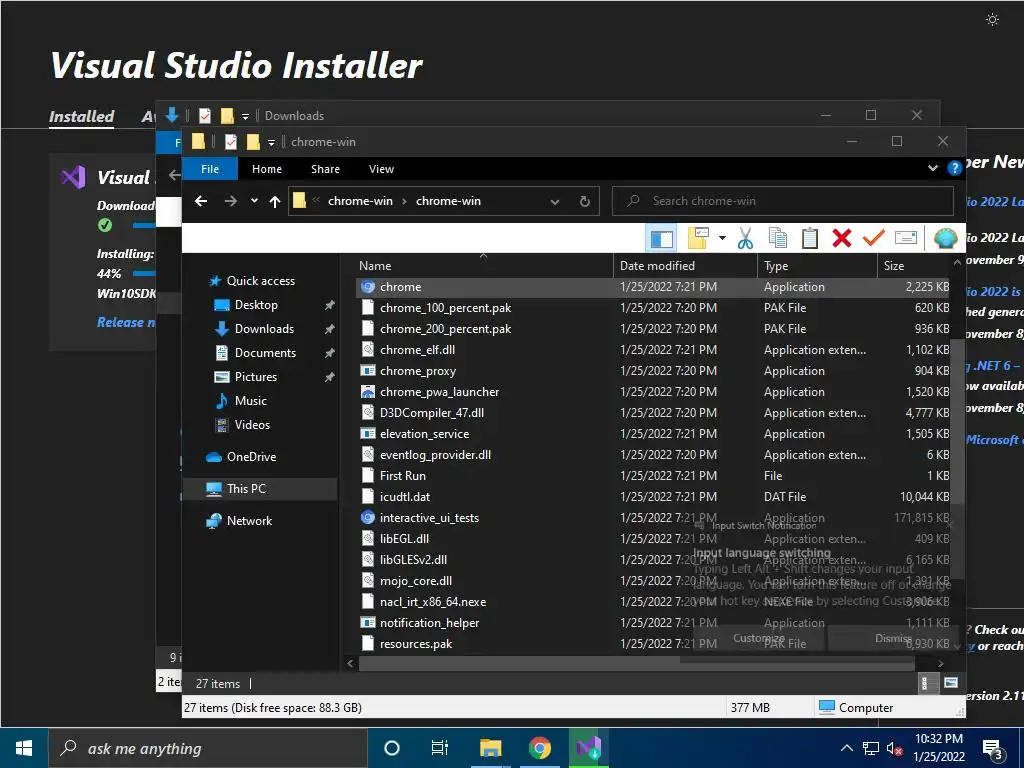This screenshot has height=768, width=1024.
Task: Open Task View on the taskbar
Action: [x=440, y=748]
